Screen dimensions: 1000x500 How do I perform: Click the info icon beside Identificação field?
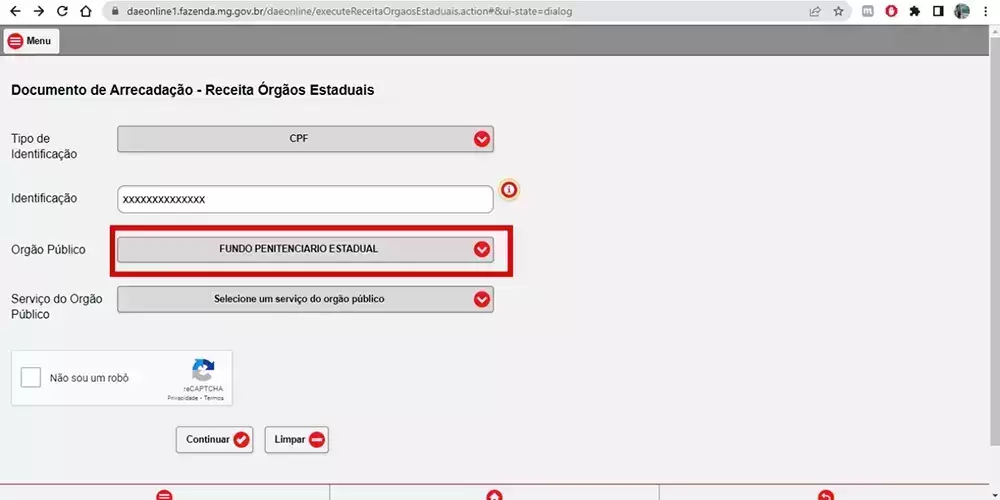509,190
